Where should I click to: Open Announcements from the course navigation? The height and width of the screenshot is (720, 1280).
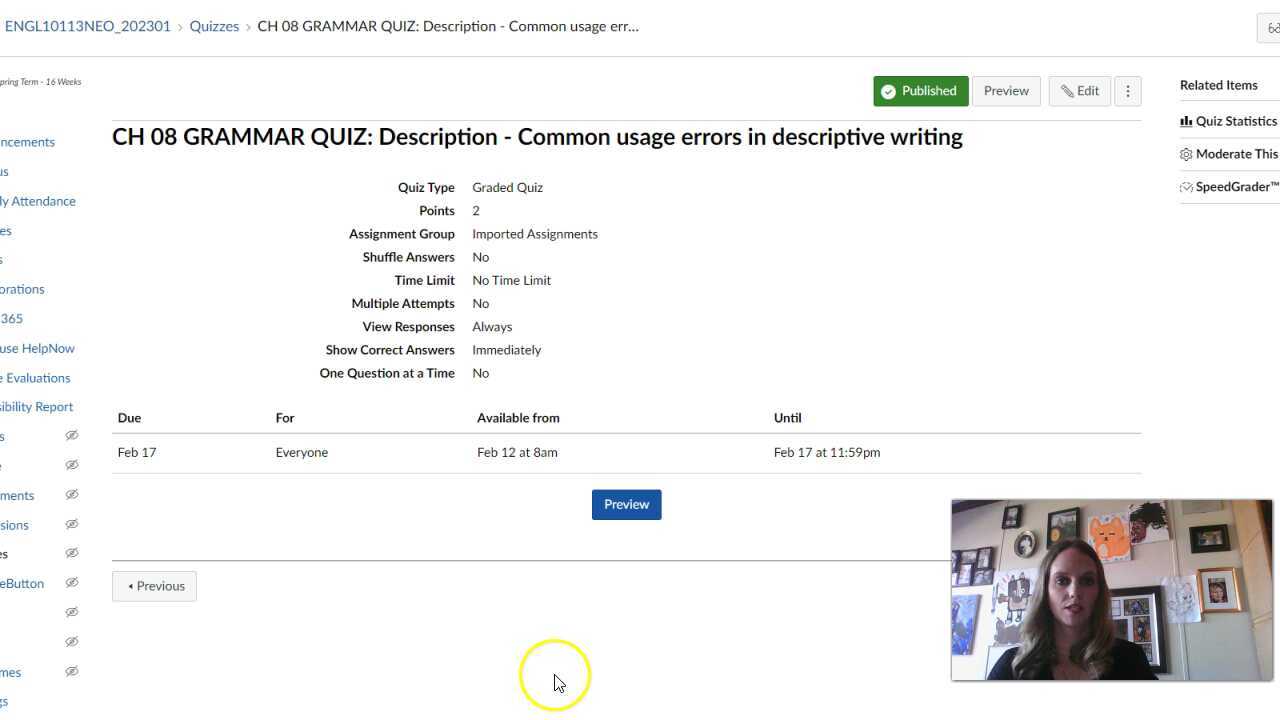[x=27, y=141]
